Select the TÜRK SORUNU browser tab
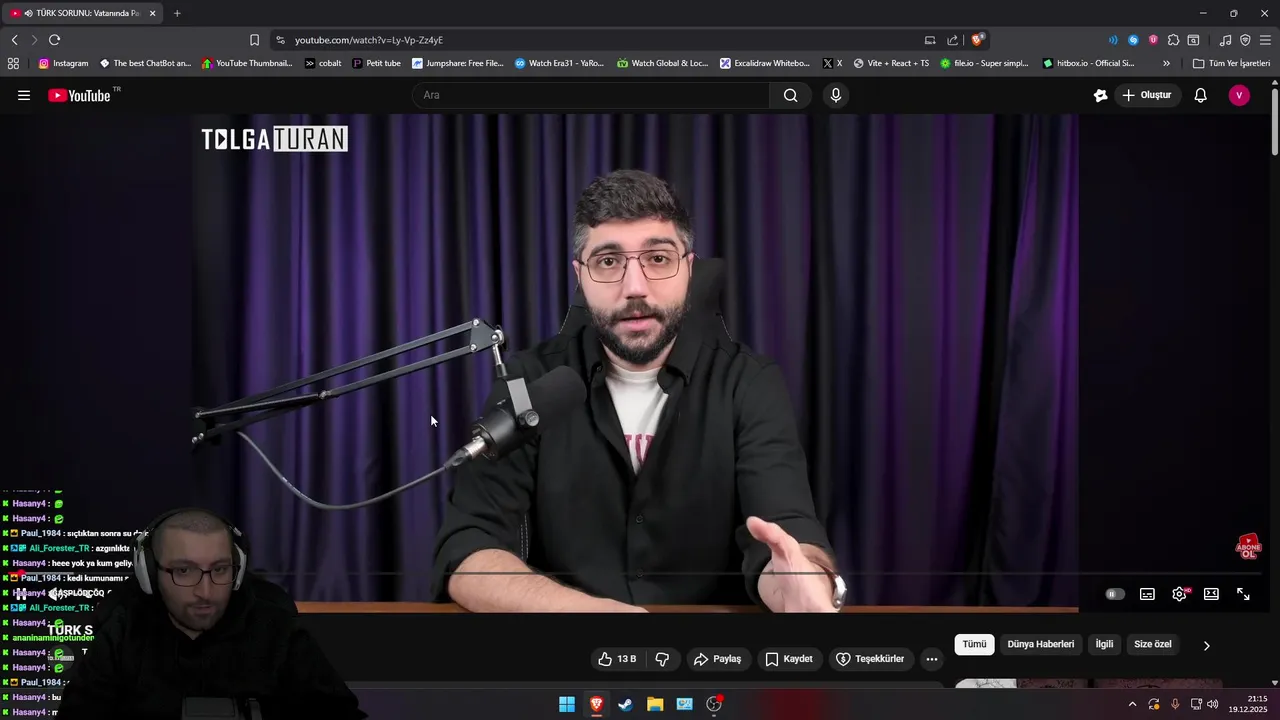The image size is (1280, 720). pos(80,13)
